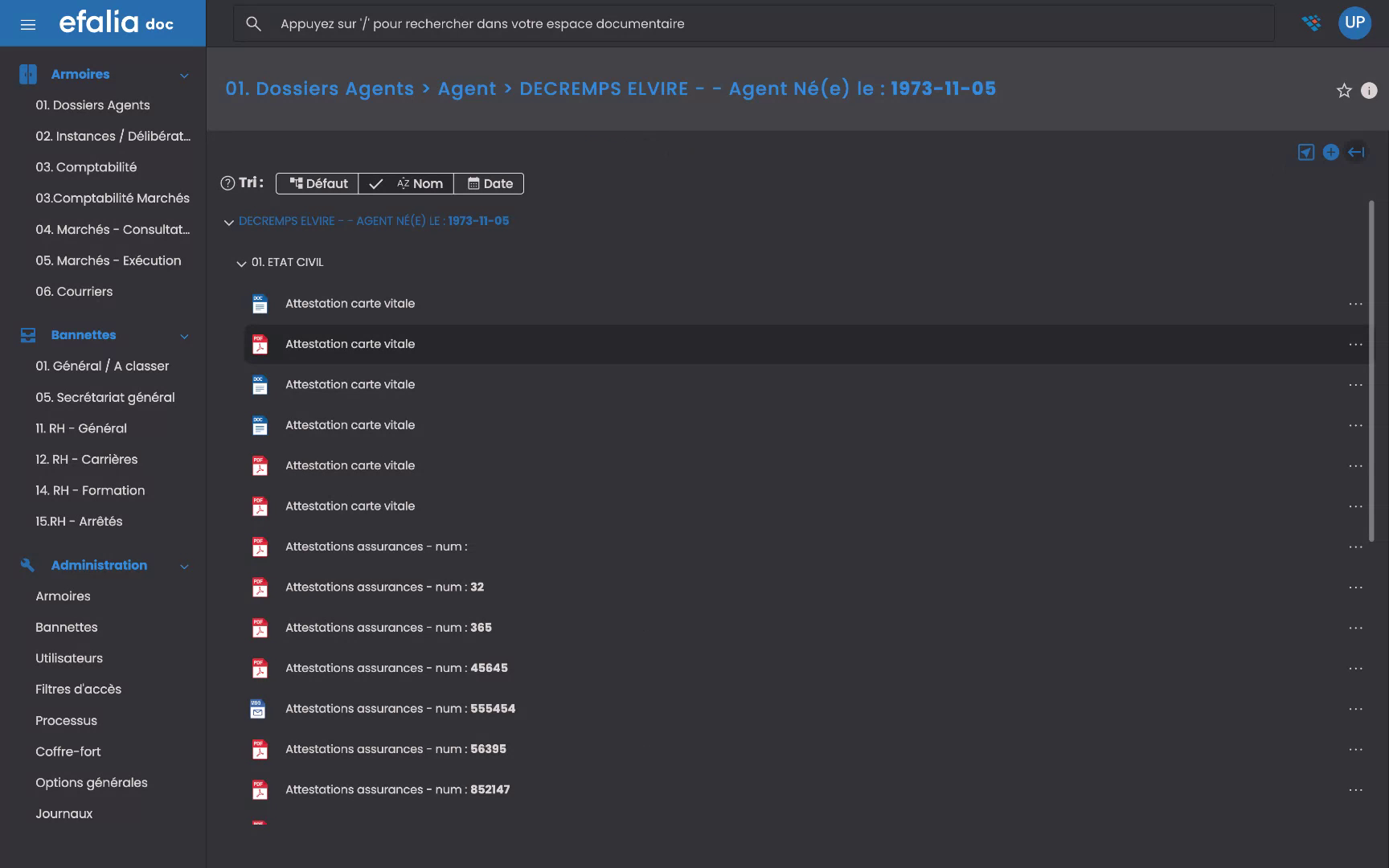
Task: Click the back-arrow icon near the plus button
Action: coord(1356,151)
